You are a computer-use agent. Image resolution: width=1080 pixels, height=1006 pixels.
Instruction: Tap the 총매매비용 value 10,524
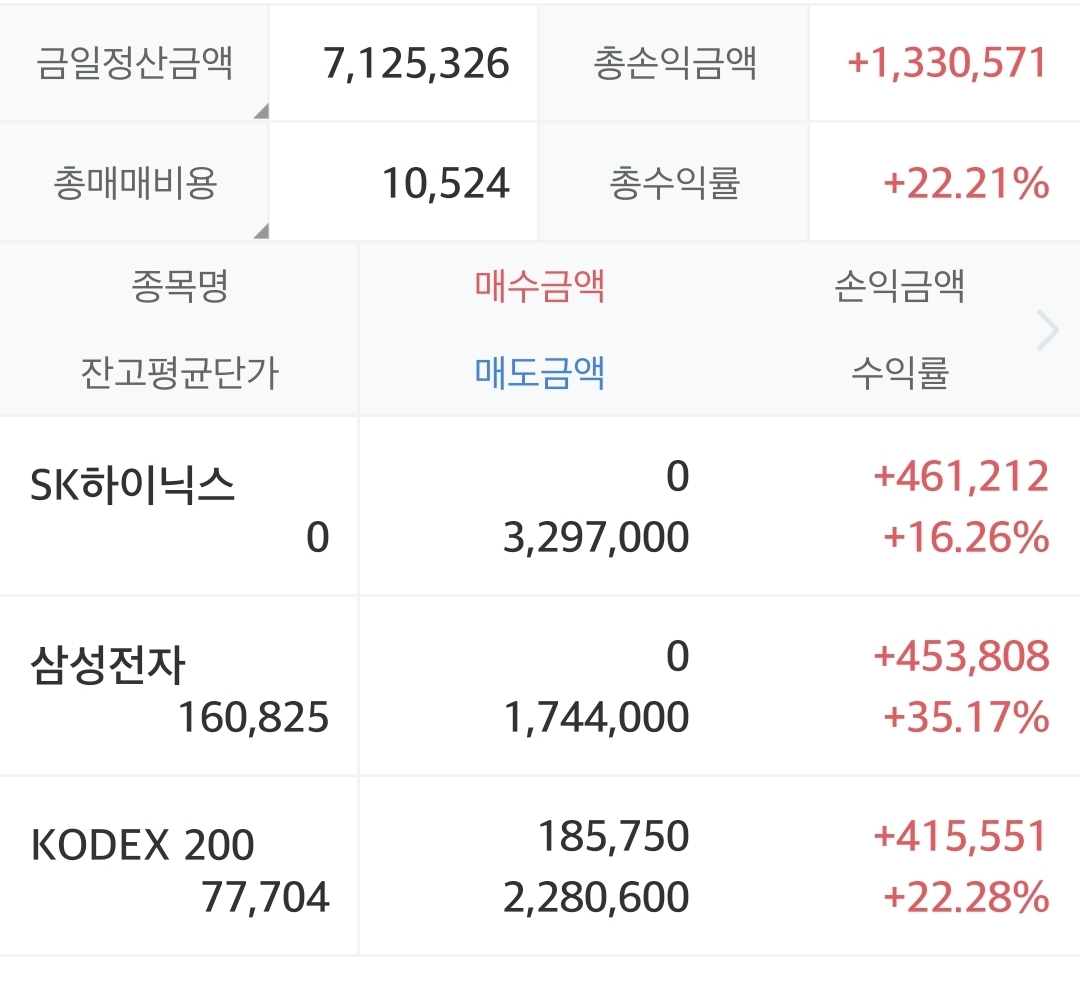(x=446, y=183)
